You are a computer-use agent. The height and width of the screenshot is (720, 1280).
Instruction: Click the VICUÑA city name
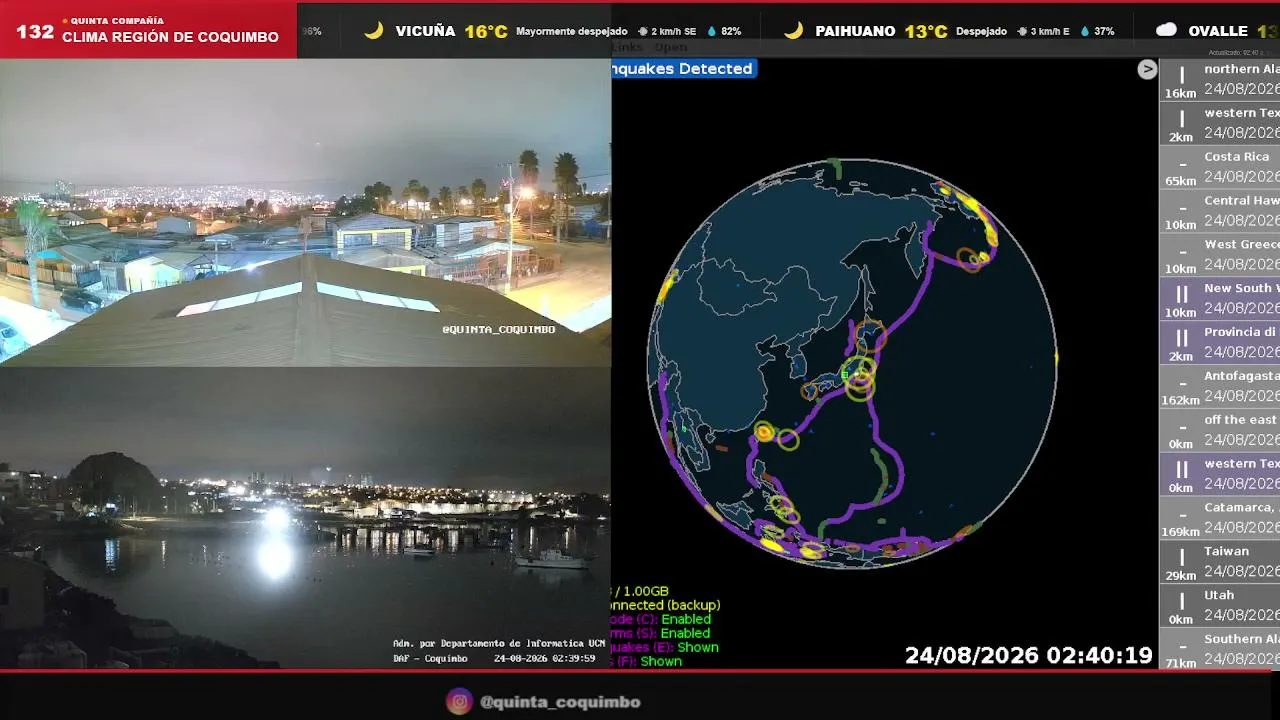425,31
